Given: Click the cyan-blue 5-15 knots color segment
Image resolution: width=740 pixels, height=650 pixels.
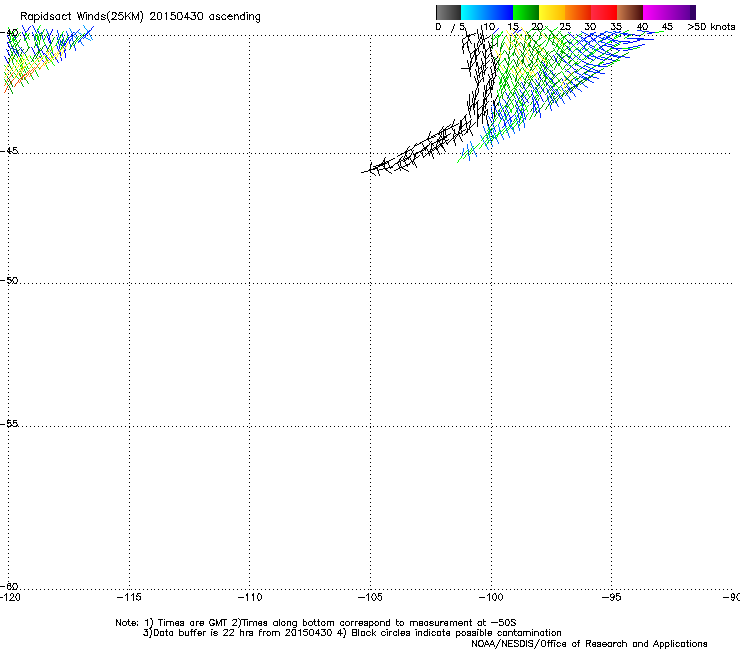Looking at the screenshot, I should [487, 12].
